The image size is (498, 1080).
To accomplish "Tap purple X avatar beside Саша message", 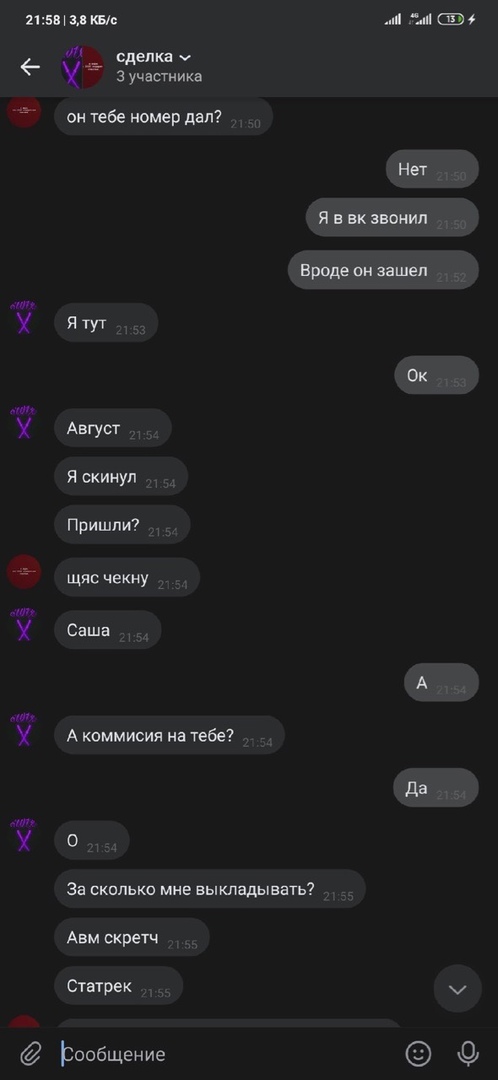I will [x=24, y=625].
